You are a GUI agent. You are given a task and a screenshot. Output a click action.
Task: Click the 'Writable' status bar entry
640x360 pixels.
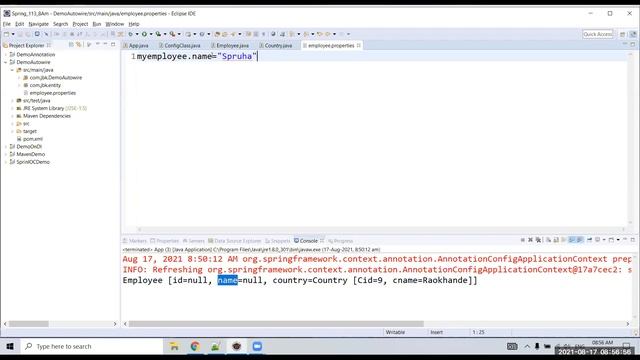[x=395, y=332]
